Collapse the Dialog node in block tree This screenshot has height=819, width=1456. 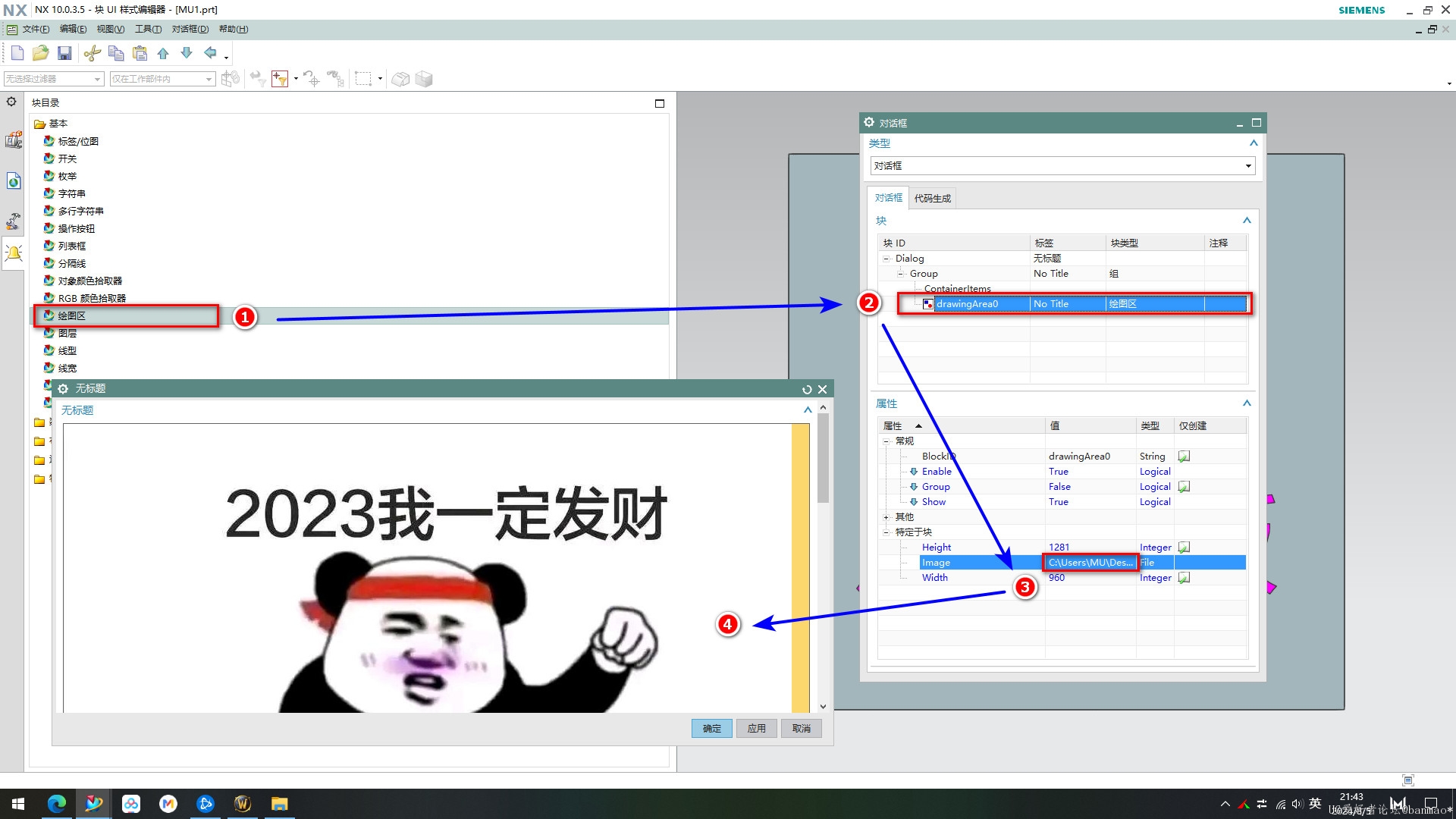pyautogui.click(x=886, y=259)
